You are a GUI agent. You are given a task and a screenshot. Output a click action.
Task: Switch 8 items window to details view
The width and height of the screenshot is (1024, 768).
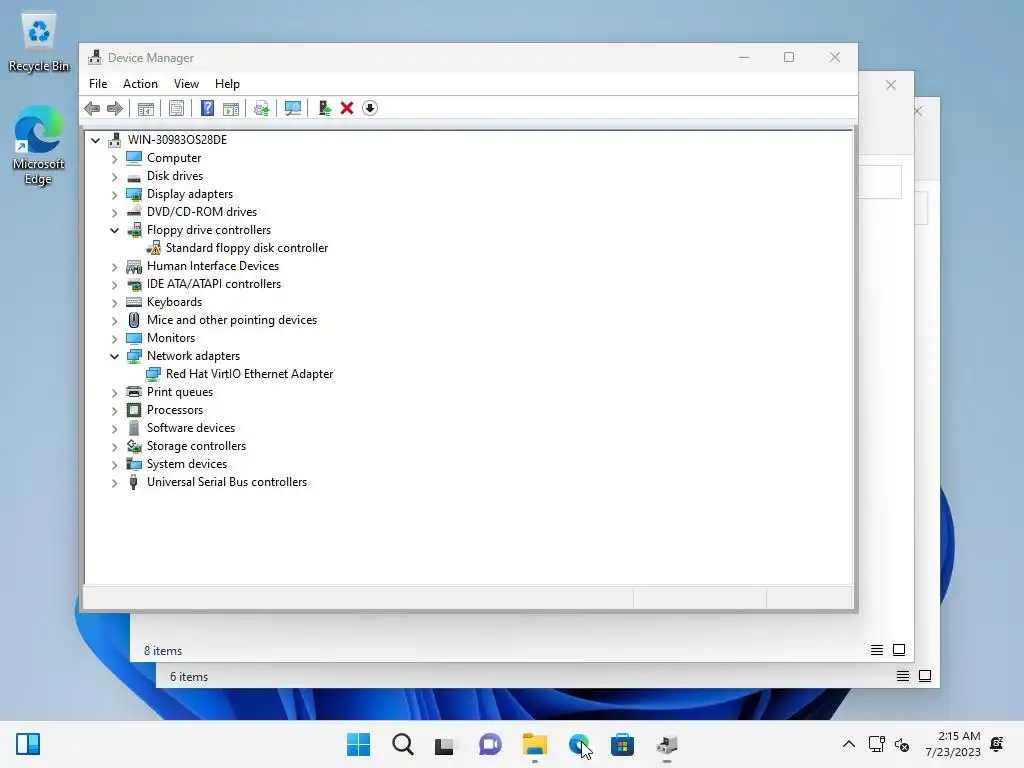pos(877,650)
